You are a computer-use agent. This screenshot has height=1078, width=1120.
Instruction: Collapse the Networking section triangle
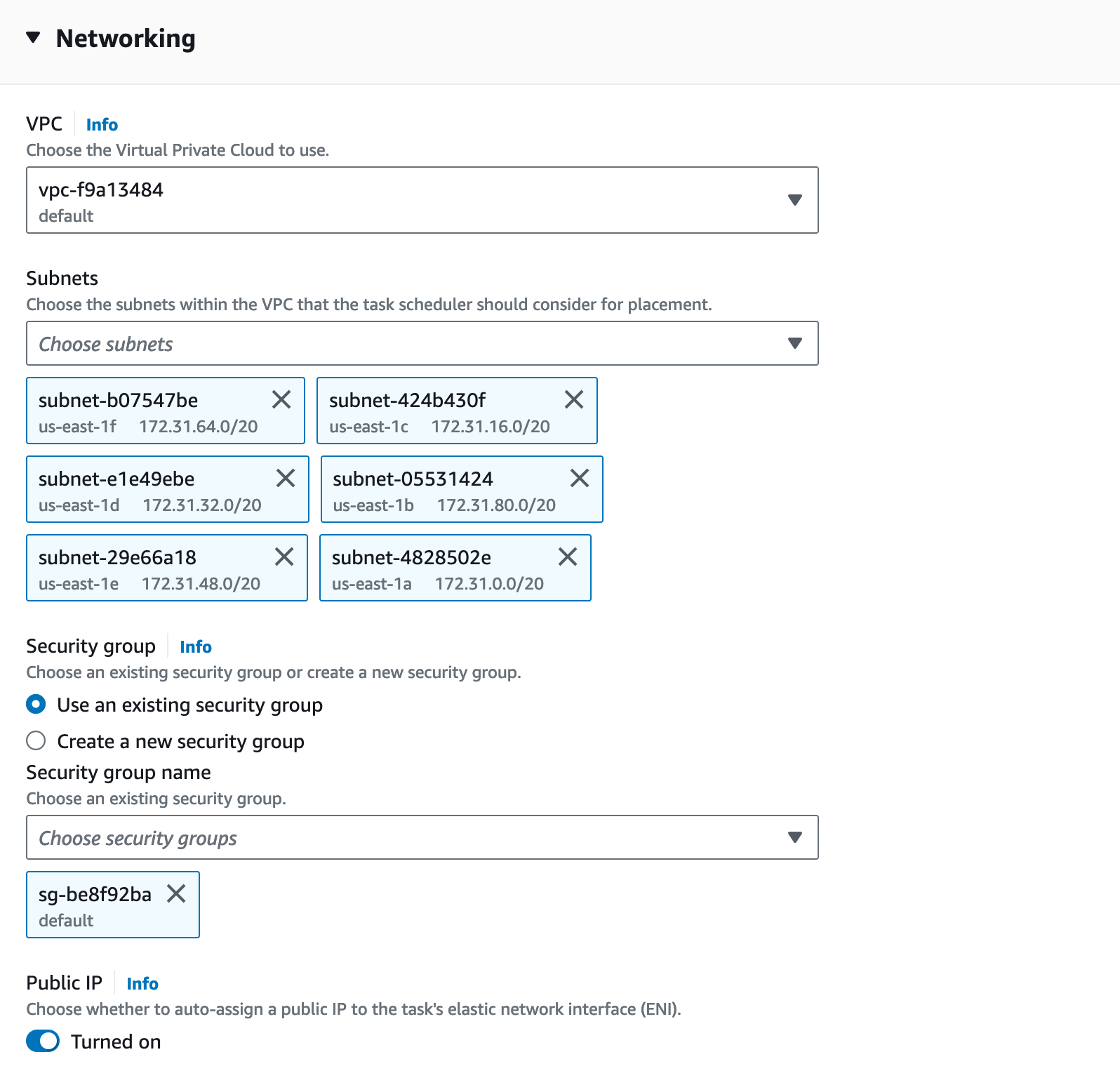pos(33,38)
